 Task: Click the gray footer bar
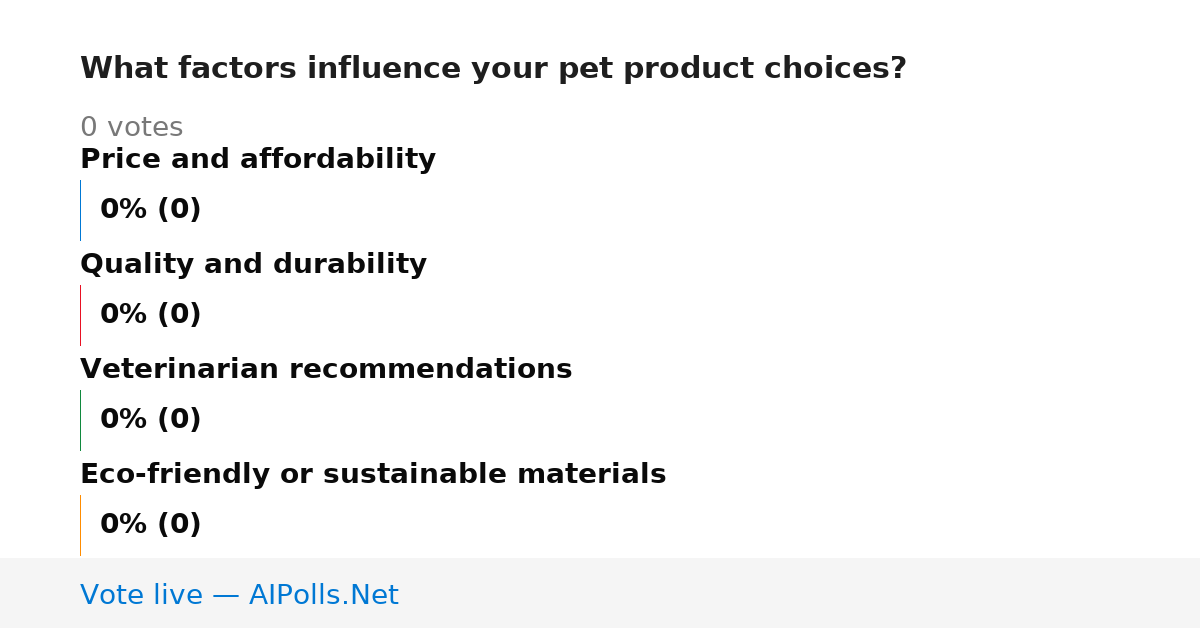click(600, 593)
